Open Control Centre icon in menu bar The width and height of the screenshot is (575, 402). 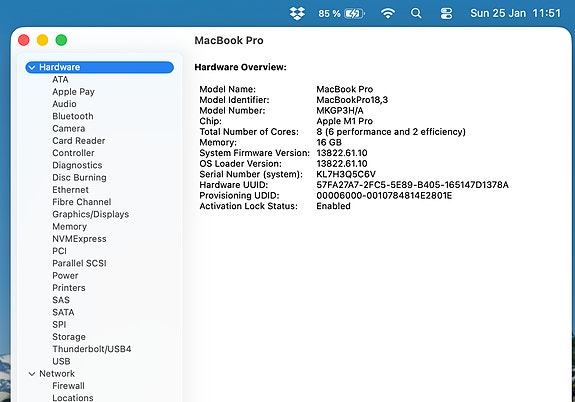(446, 14)
